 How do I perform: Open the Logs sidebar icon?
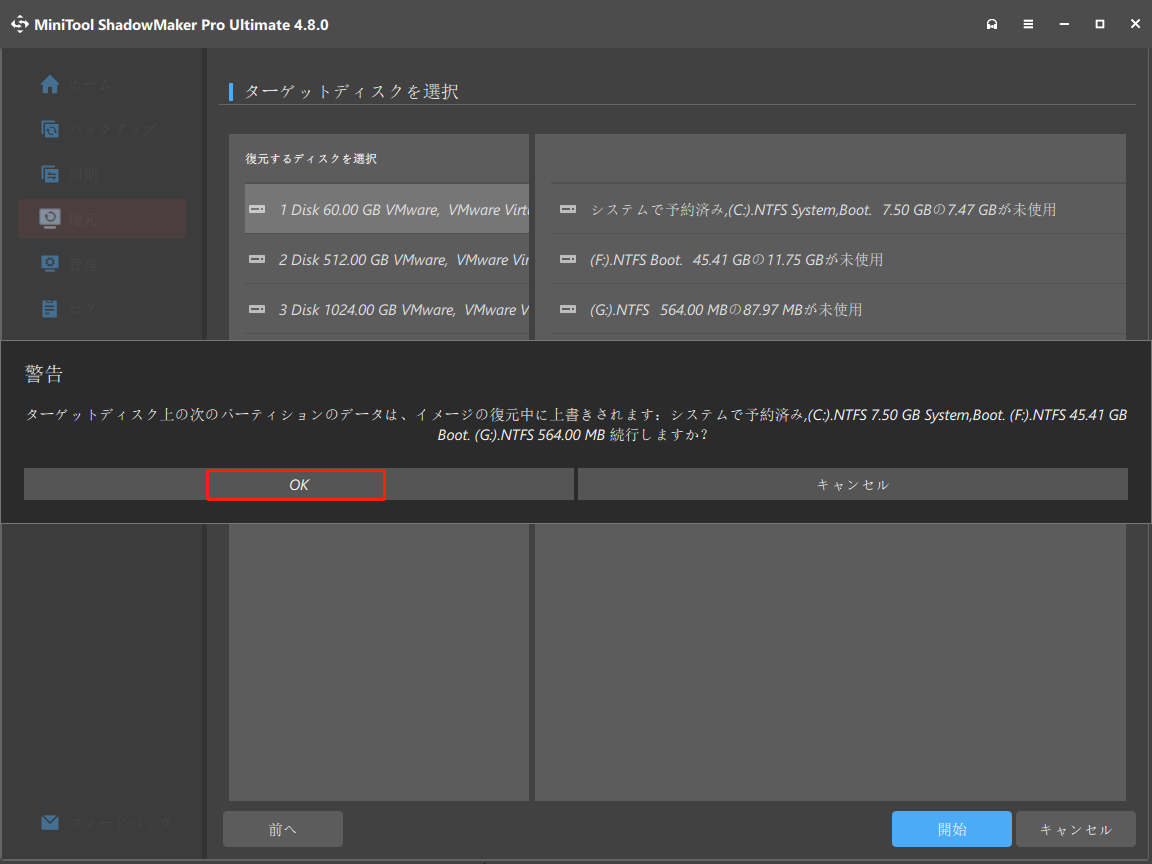tap(50, 309)
